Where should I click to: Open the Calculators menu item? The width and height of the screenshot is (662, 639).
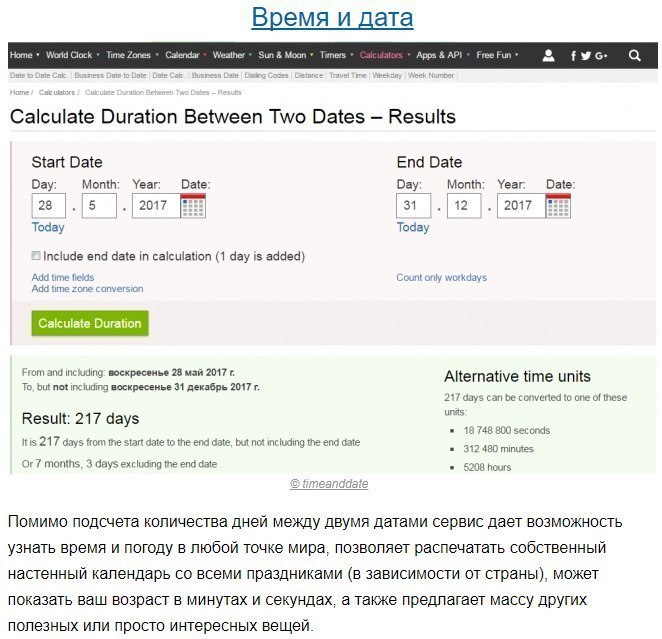(381, 55)
